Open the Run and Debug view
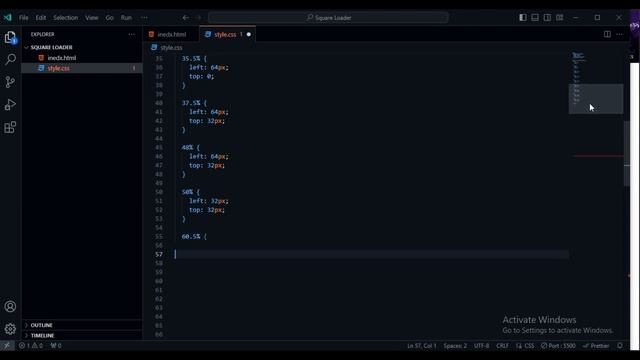Viewport: 640px width, 360px height. [10, 105]
